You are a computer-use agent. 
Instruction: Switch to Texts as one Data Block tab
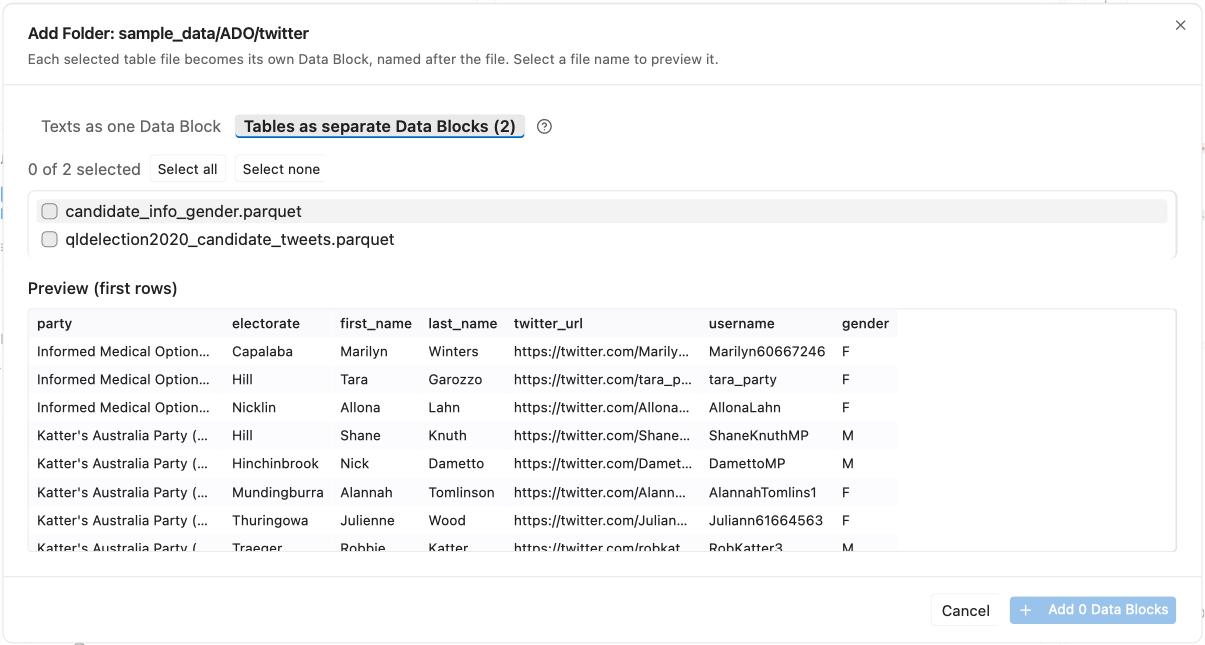[x=131, y=127]
